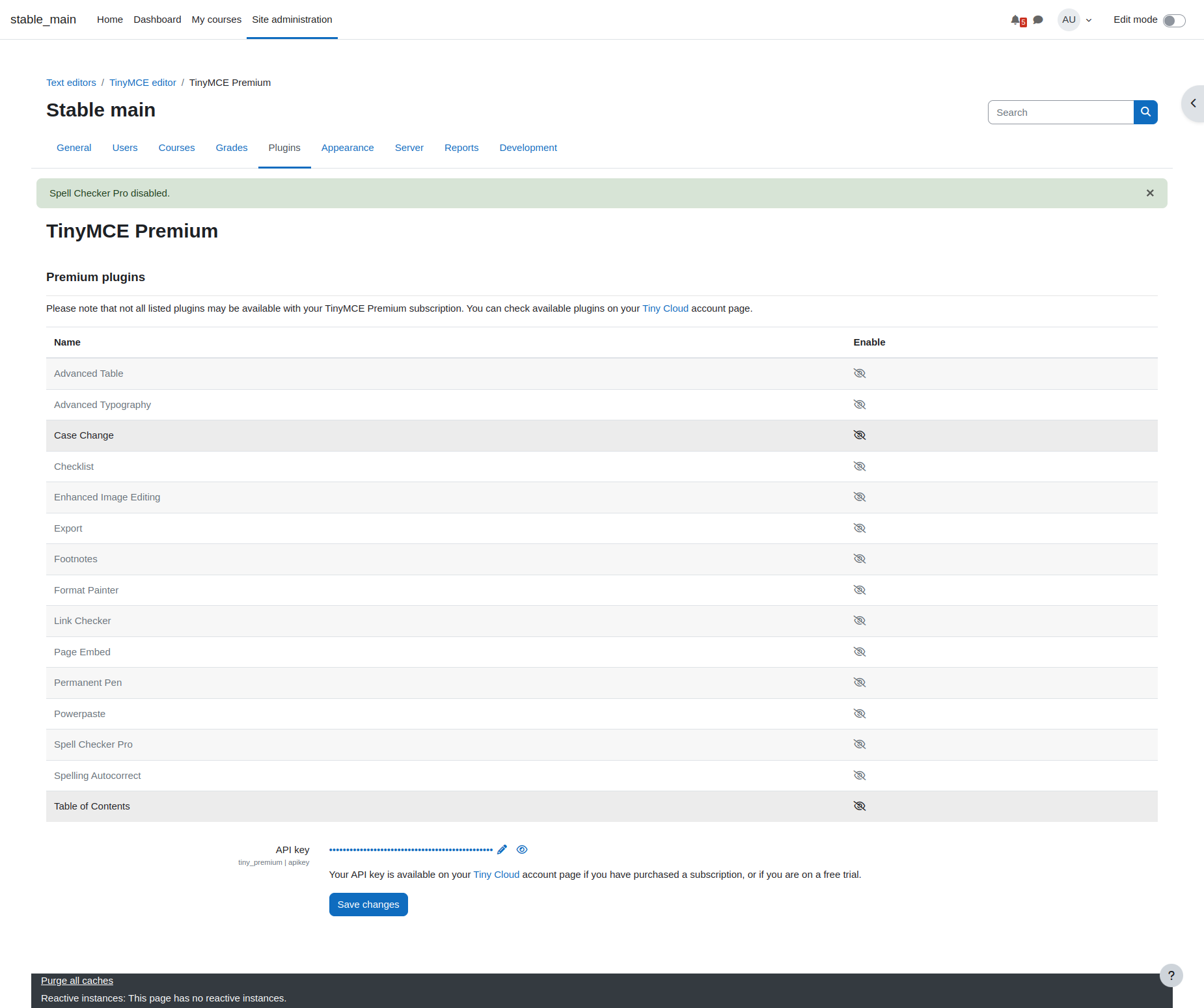
Task: Open the Users admin tab
Action: 125,148
